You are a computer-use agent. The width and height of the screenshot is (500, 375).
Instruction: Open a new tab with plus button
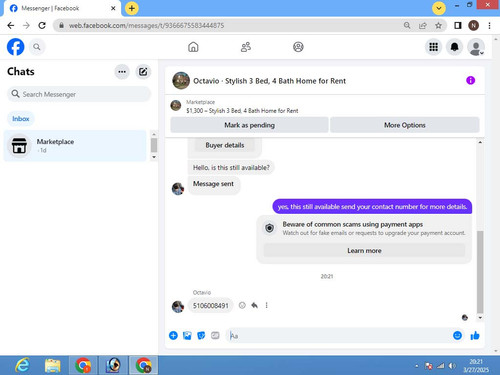pos(132,8)
